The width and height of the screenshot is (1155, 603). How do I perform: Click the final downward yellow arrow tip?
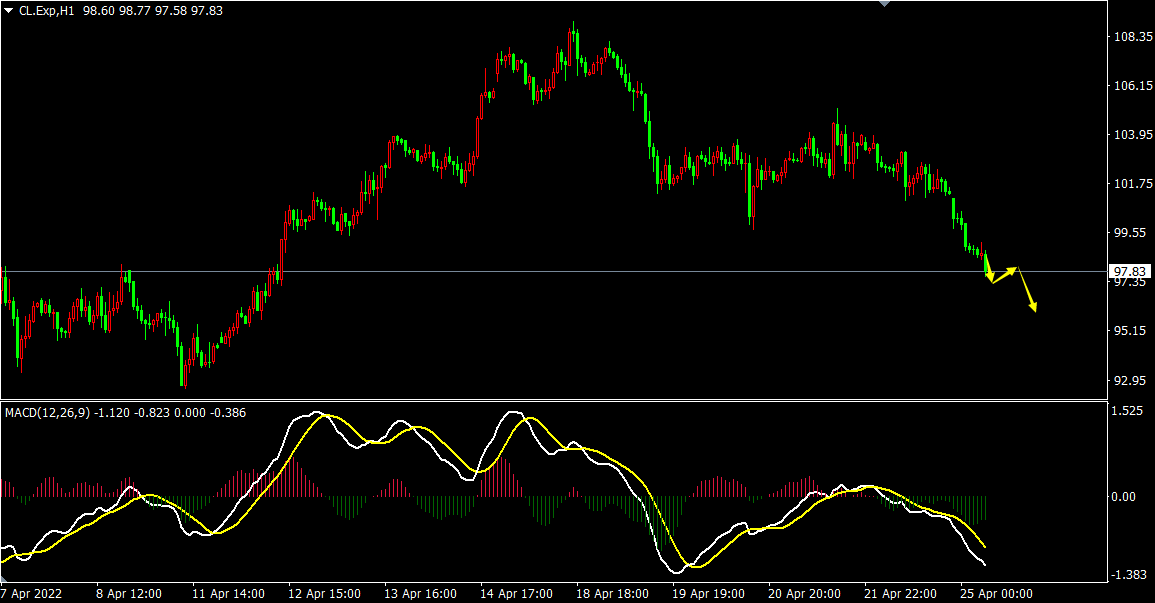[1034, 309]
